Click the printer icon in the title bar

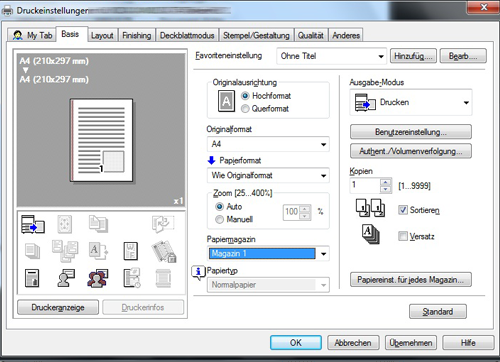click(x=8, y=10)
